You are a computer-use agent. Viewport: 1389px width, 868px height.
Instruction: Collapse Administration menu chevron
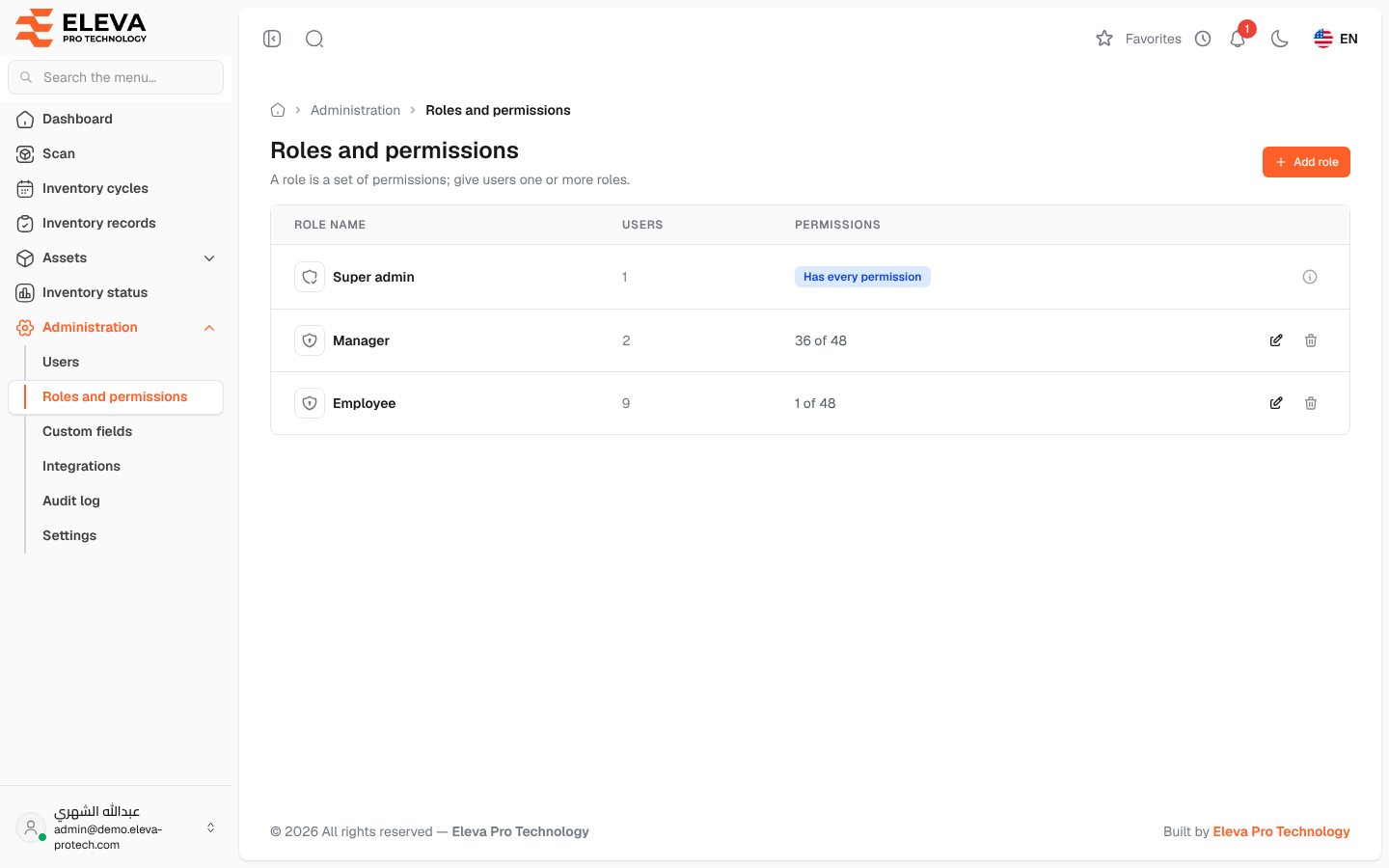tap(209, 328)
